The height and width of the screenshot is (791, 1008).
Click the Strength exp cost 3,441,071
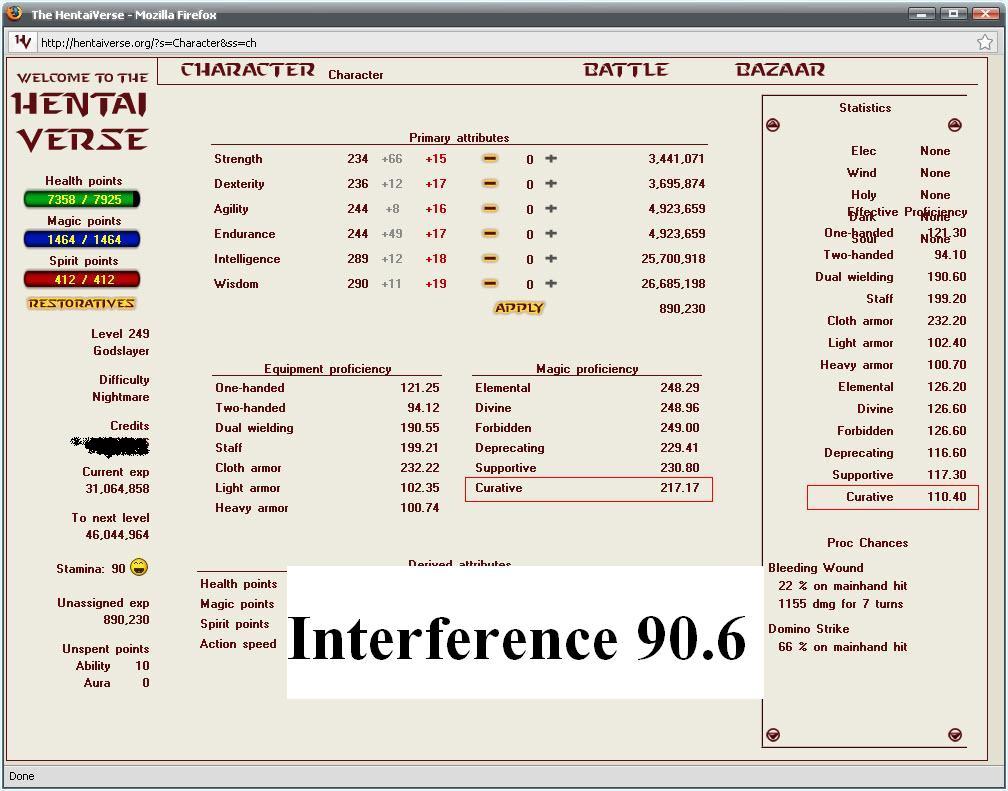pyautogui.click(x=676, y=159)
